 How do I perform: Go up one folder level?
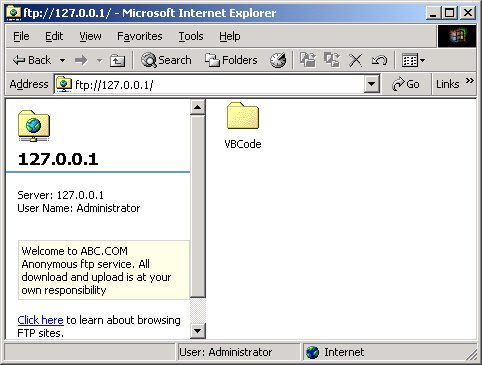click(117, 61)
